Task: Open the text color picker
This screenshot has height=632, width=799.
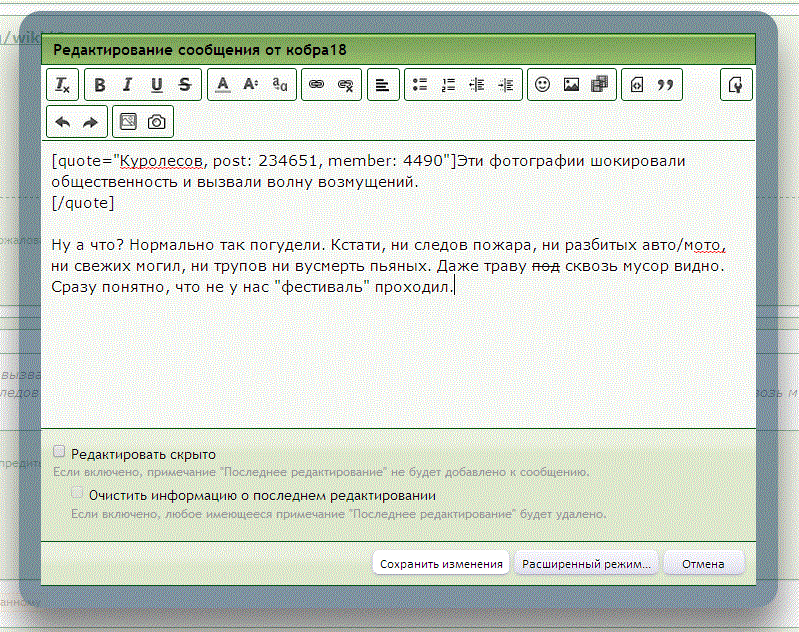Action: tap(223, 86)
